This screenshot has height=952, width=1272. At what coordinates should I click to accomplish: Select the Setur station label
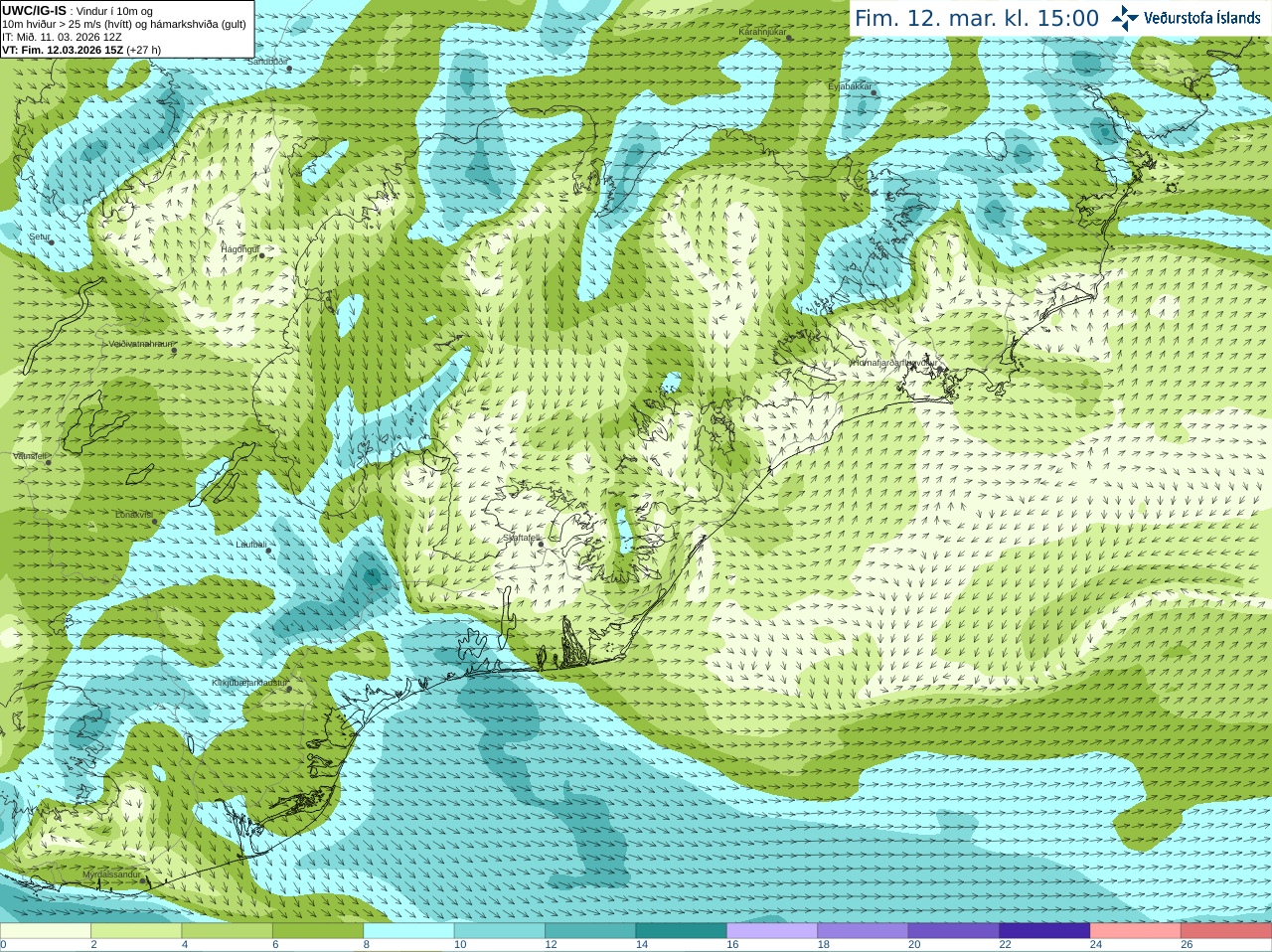(x=39, y=238)
